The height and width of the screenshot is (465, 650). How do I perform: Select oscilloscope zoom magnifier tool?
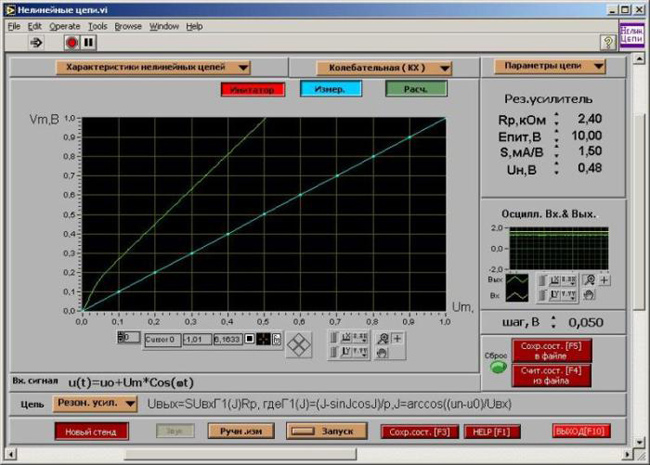pos(589,281)
